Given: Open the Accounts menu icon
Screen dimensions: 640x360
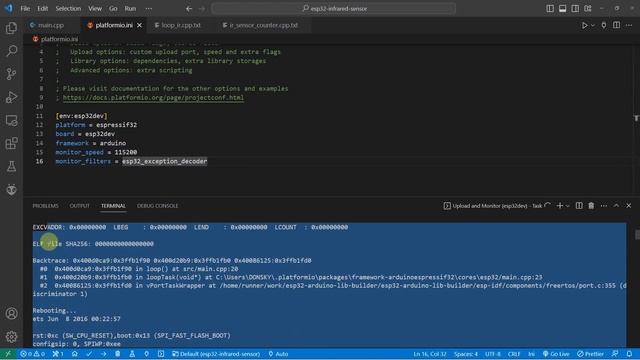Looking at the screenshot, I should pyautogui.click(x=11, y=313).
